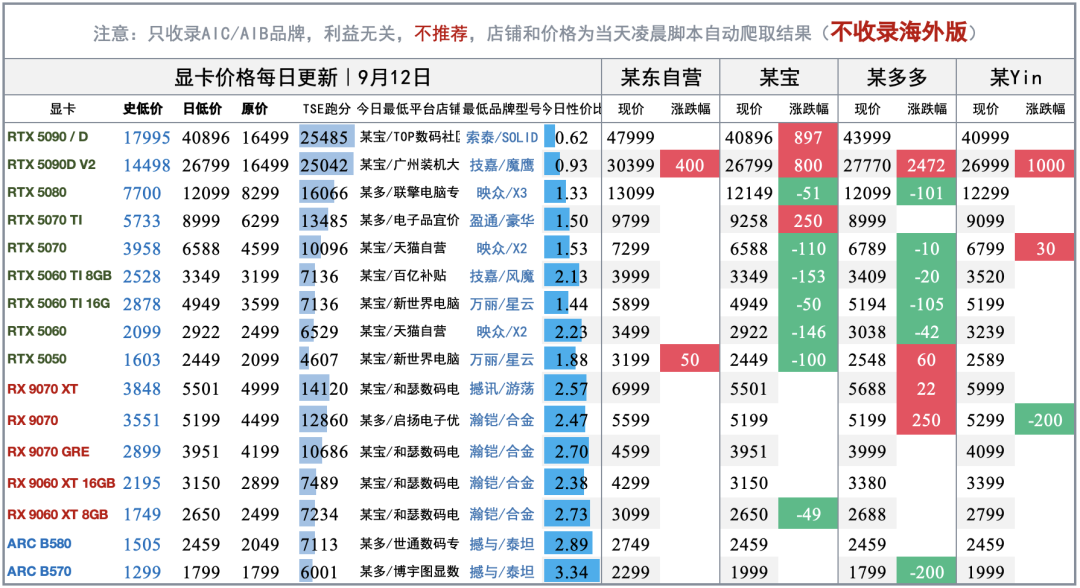Open the '技嘉/魔鹰' brand model link
Screen dimensions: 1080x588
(x=502, y=165)
